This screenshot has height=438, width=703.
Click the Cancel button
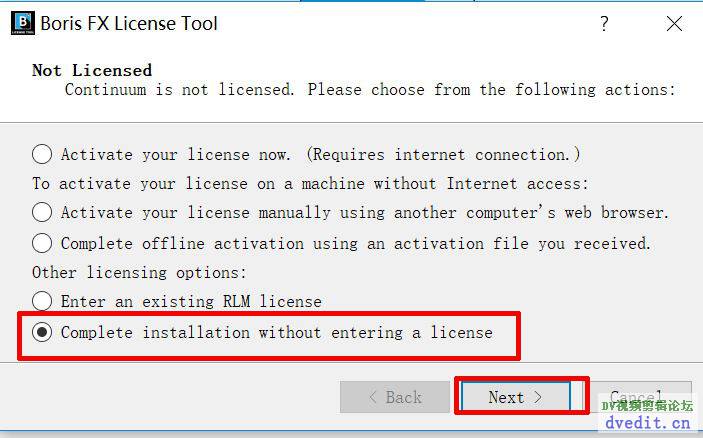tap(636, 397)
